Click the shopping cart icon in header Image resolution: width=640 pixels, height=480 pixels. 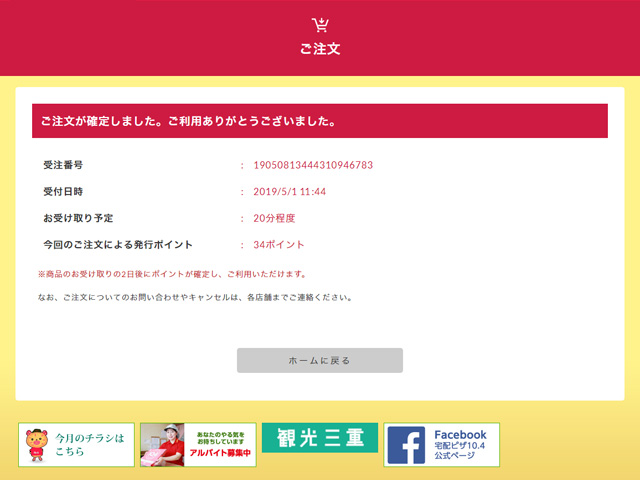tap(320, 25)
